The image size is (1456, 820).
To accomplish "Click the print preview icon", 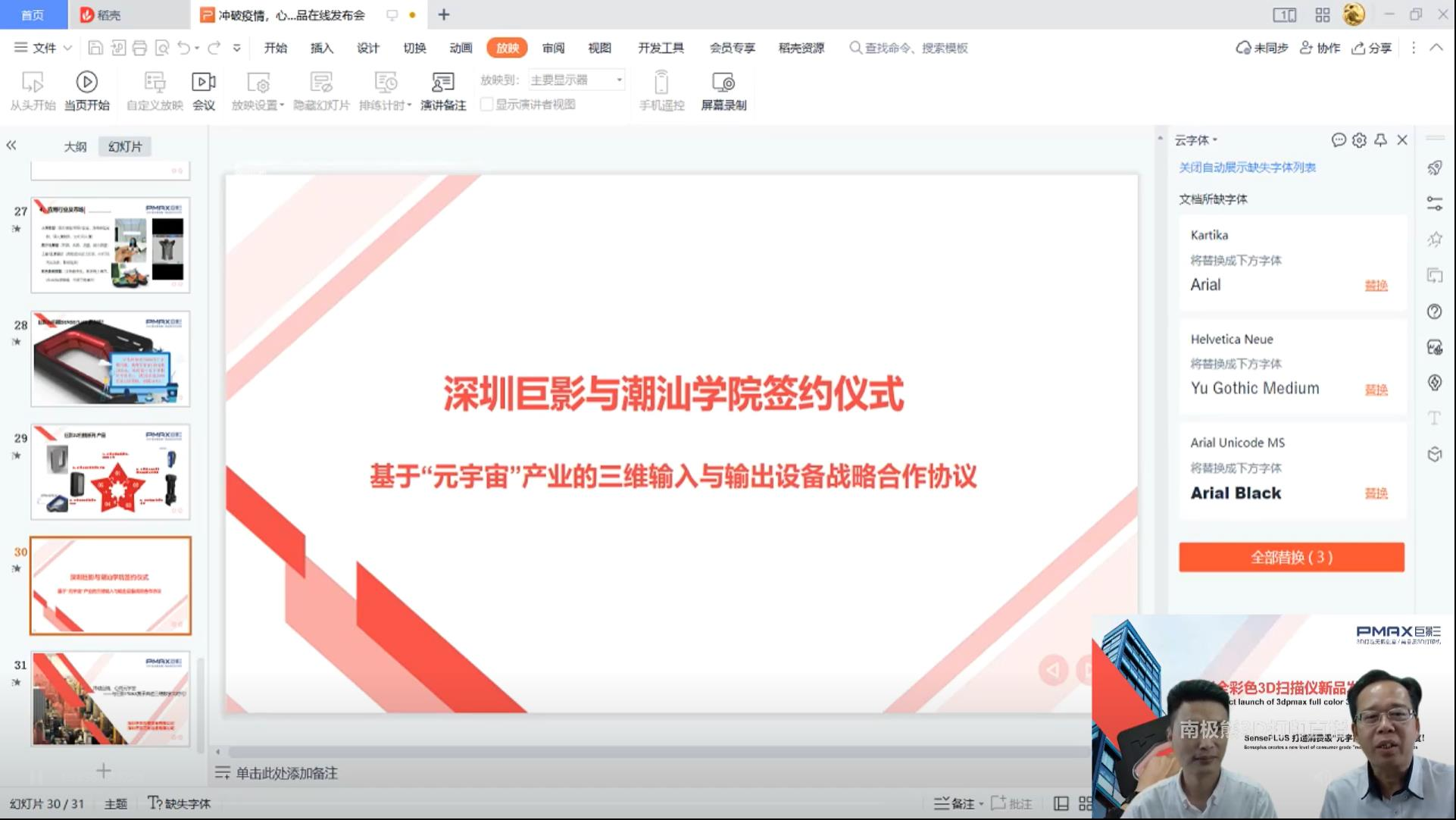I will (x=161, y=48).
